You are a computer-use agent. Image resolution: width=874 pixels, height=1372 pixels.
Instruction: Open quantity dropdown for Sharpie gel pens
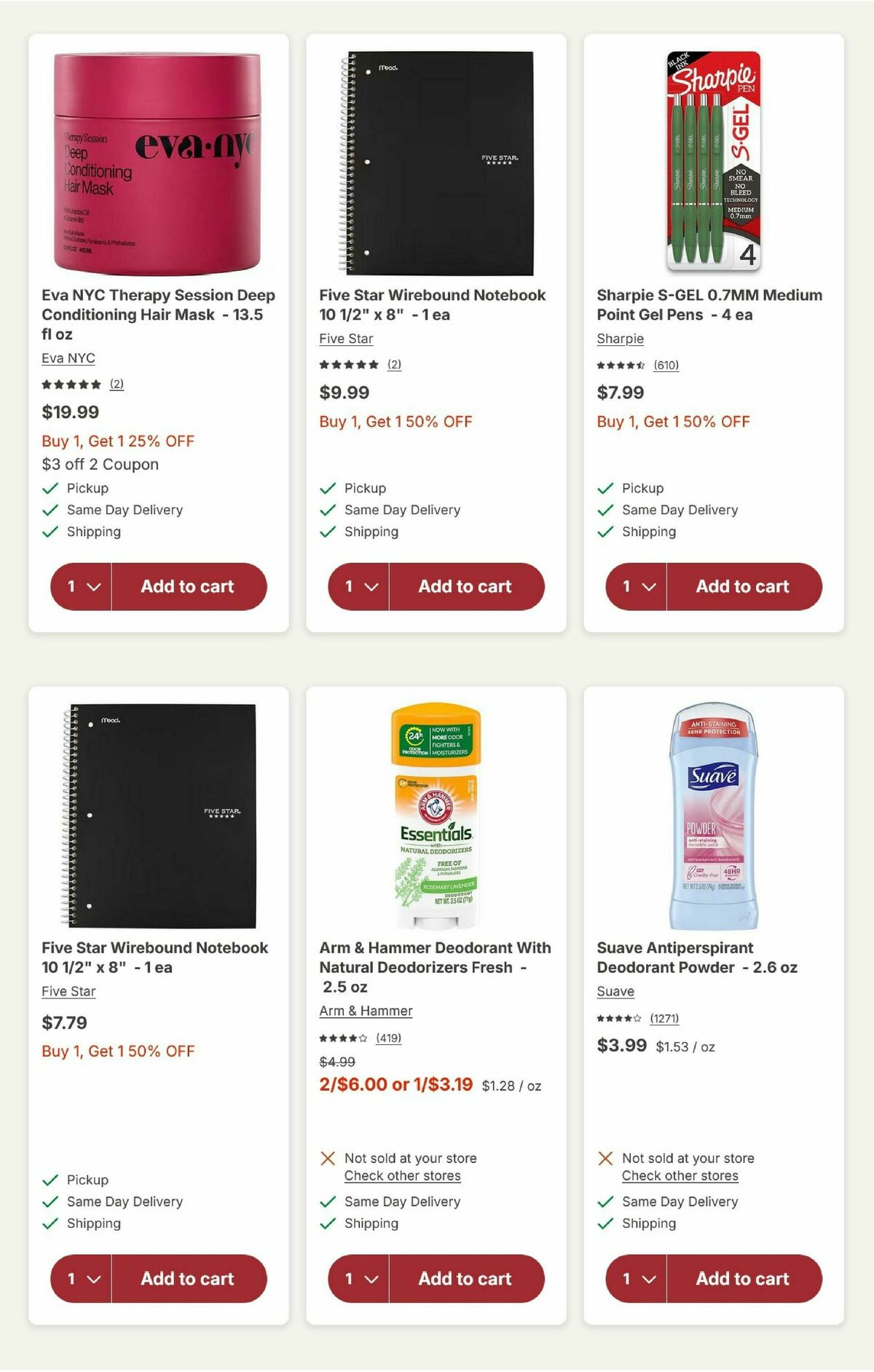coord(634,586)
